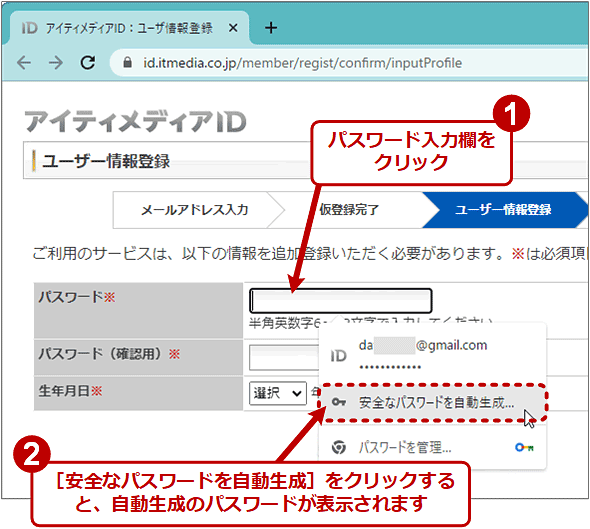Image resolution: width=590 pixels, height=529 pixels.
Task: Click the colored Google key icon in popup
Action: coord(524,447)
